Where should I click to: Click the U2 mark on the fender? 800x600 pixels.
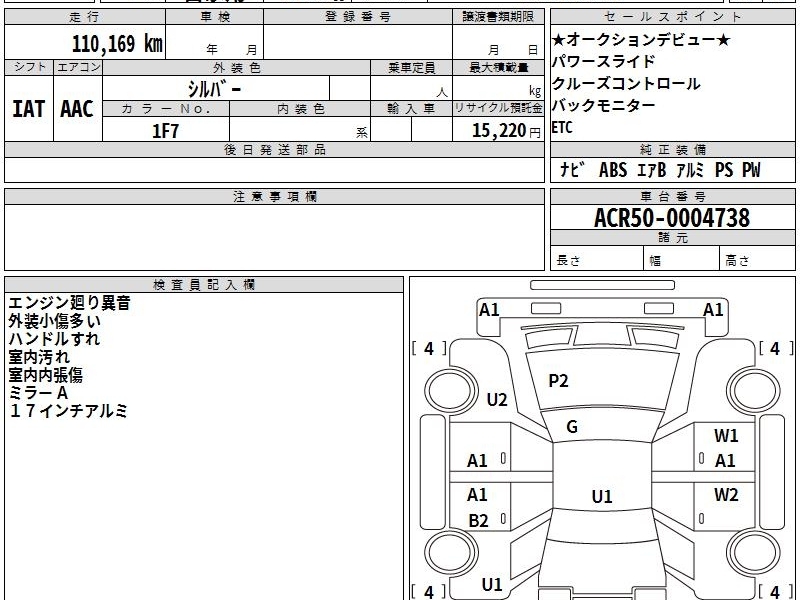pos(497,399)
